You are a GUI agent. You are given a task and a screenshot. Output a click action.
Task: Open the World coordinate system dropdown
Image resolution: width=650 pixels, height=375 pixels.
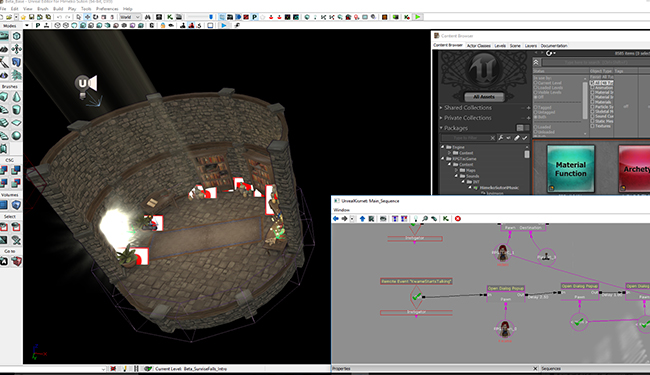pos(130,17)
